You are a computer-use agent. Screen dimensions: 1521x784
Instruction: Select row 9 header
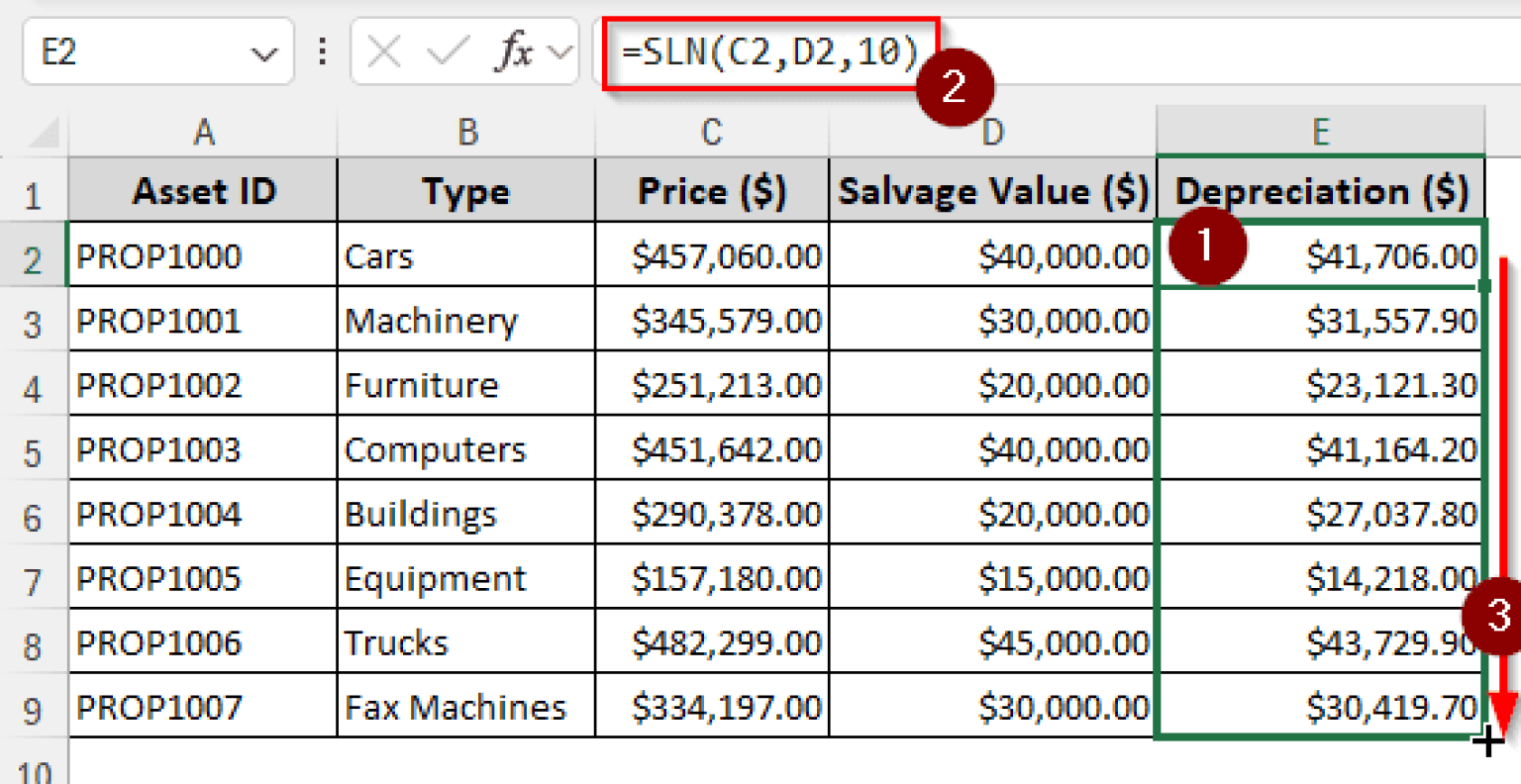pos(33,706)
